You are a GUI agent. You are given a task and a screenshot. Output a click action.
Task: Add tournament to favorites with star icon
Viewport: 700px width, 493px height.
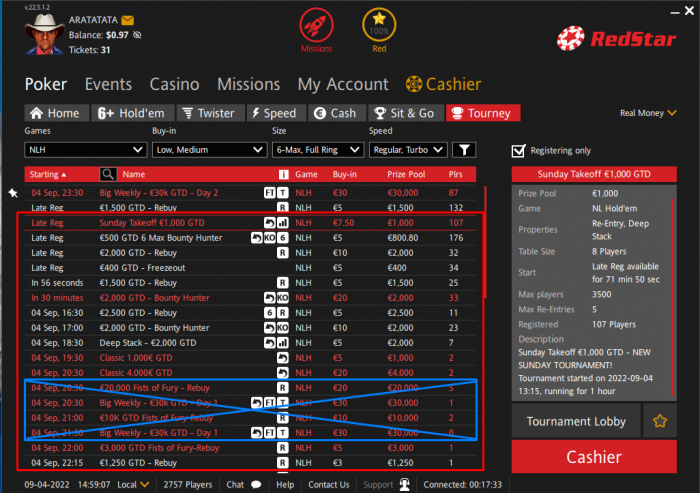pos(660,421)
